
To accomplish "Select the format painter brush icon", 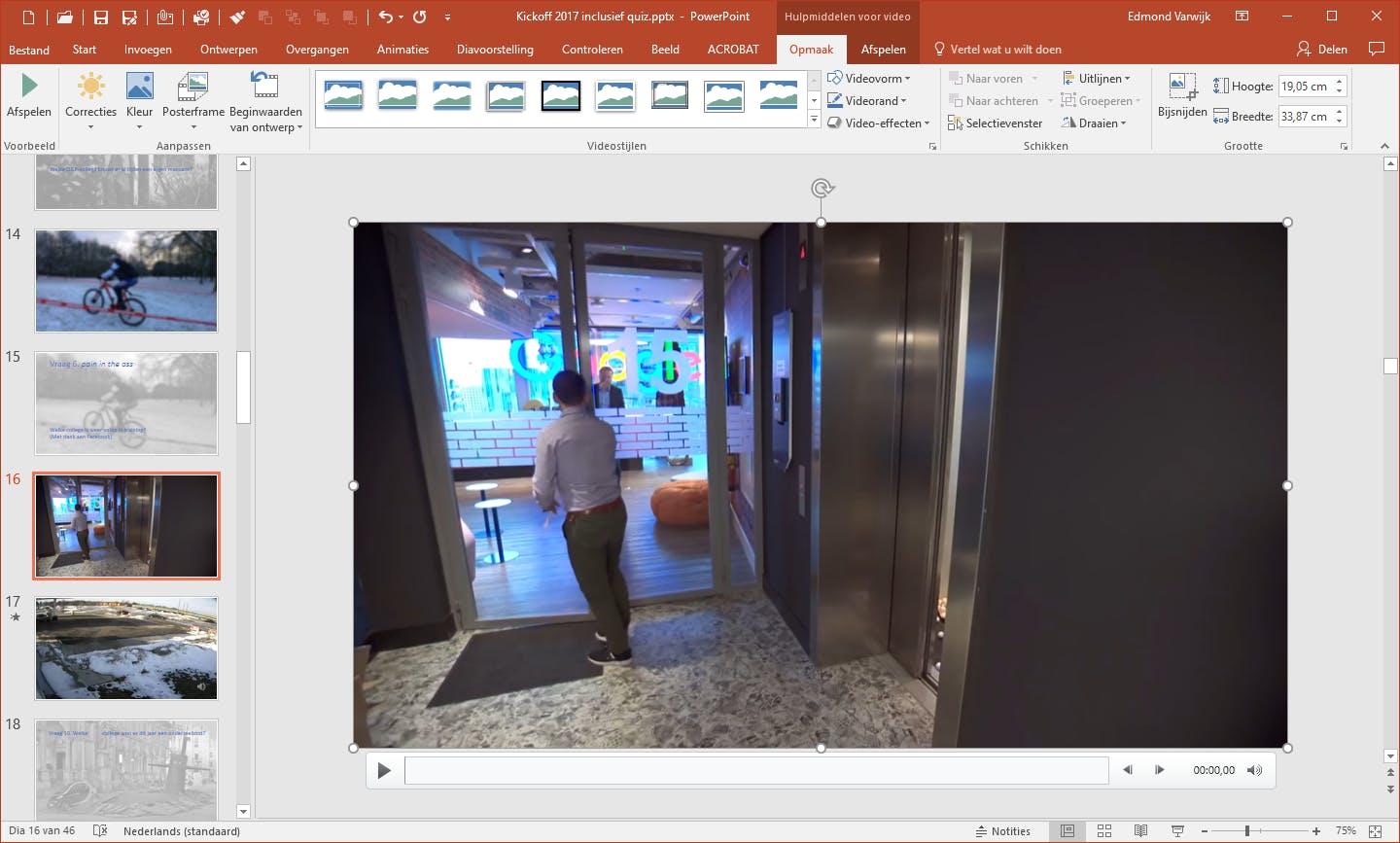I will click(237, 17).
